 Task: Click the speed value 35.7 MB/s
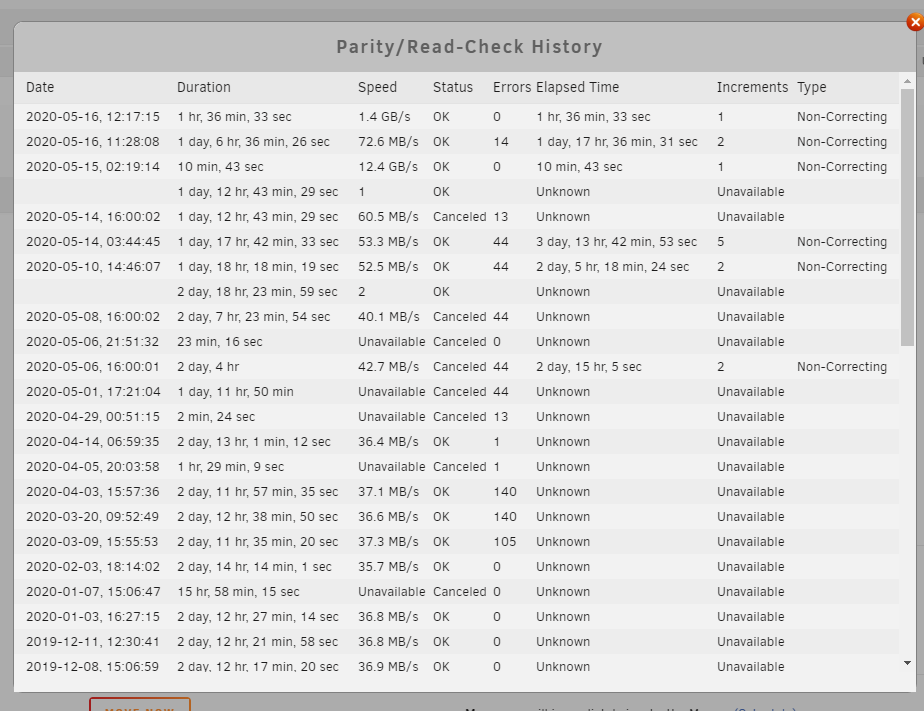388,567
